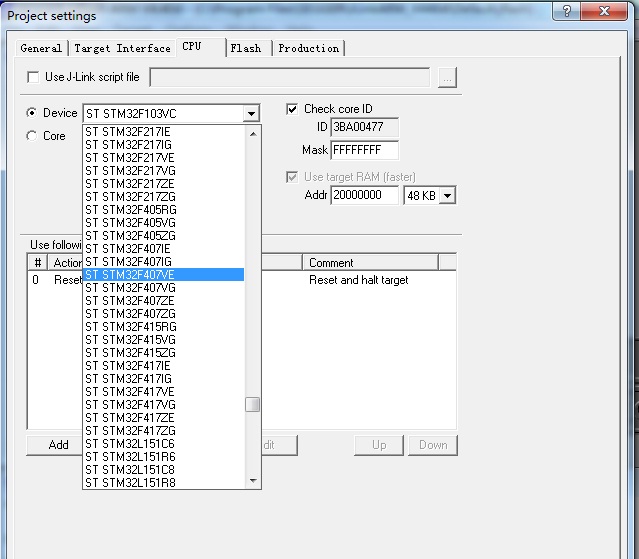Select ST STM32F407IG in device list
Image resolution: width=639 pixels, height=559 pixels.
163,262
